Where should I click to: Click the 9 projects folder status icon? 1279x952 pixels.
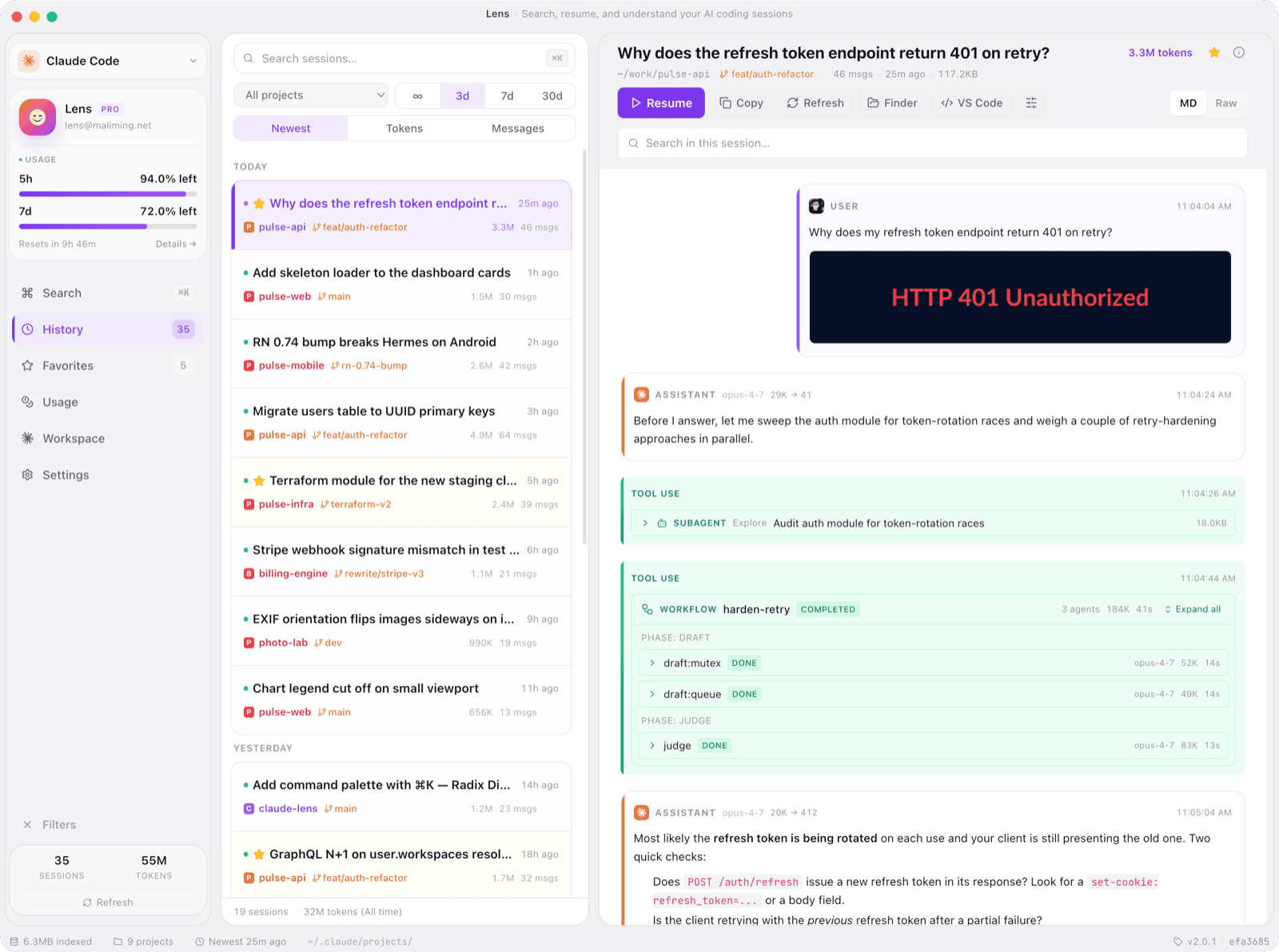[118, 942]
